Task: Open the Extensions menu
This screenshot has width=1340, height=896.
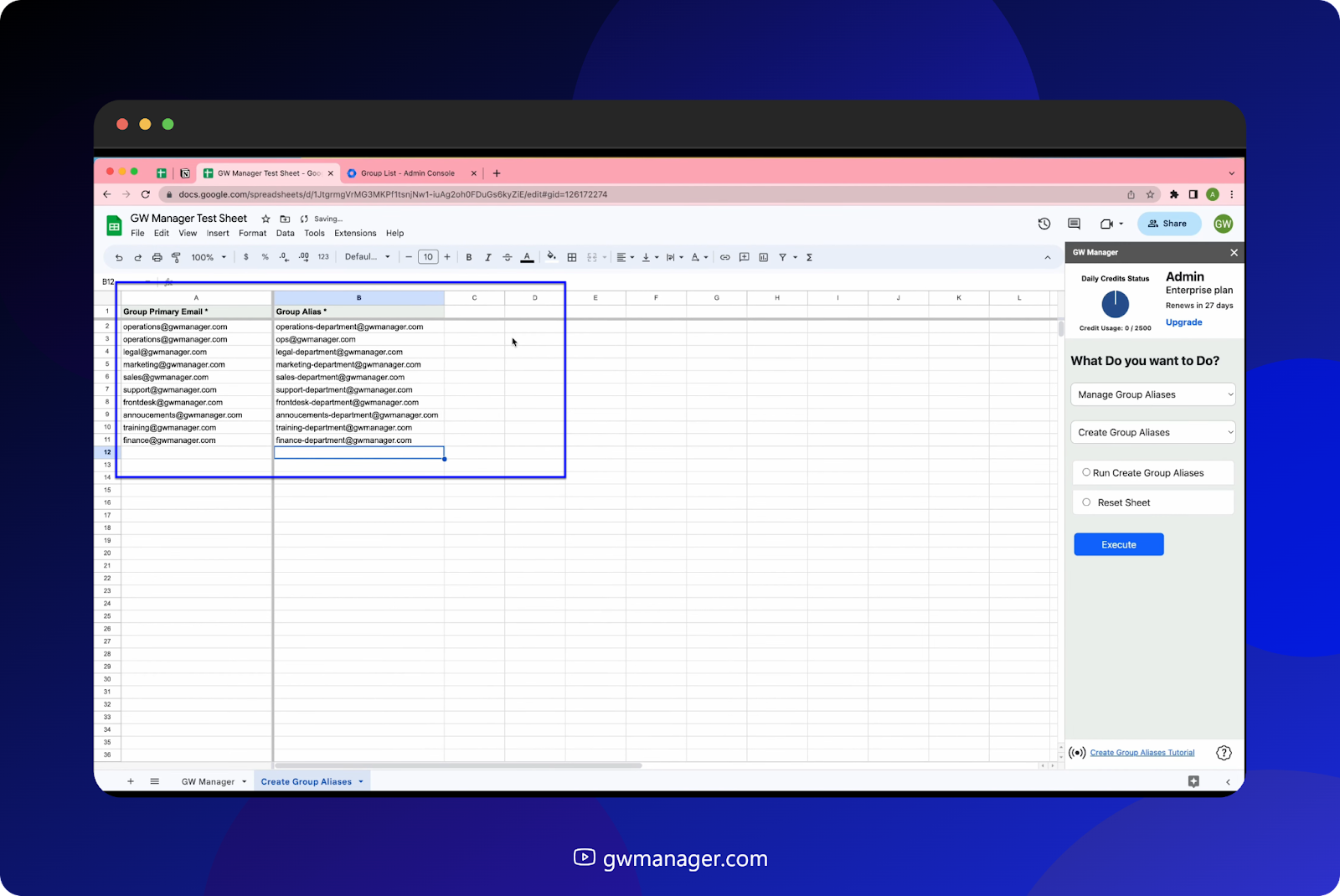Action: pos(355,234)
